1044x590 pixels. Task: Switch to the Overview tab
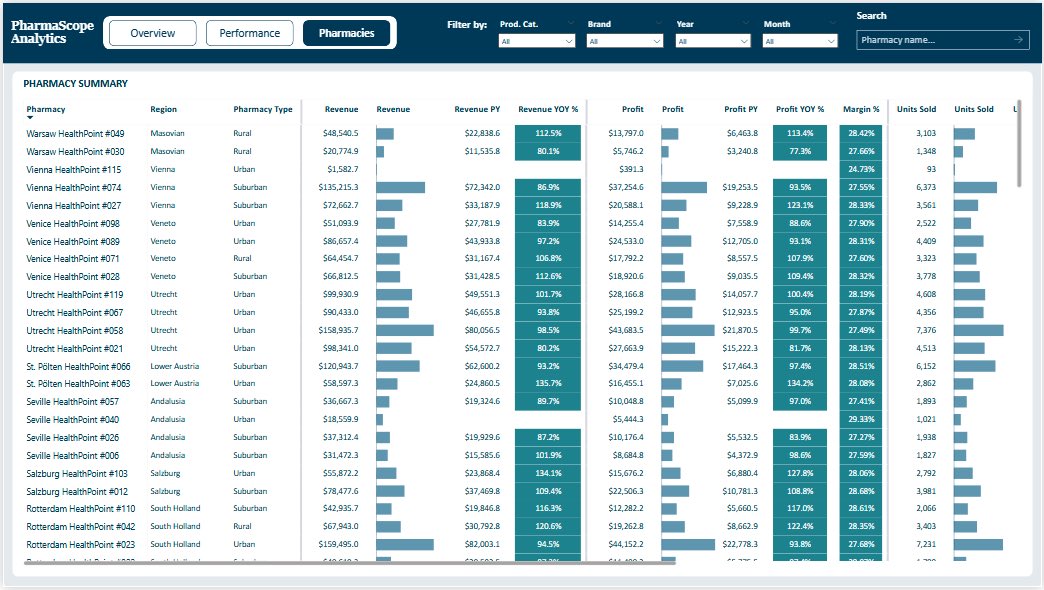point(152,33)
